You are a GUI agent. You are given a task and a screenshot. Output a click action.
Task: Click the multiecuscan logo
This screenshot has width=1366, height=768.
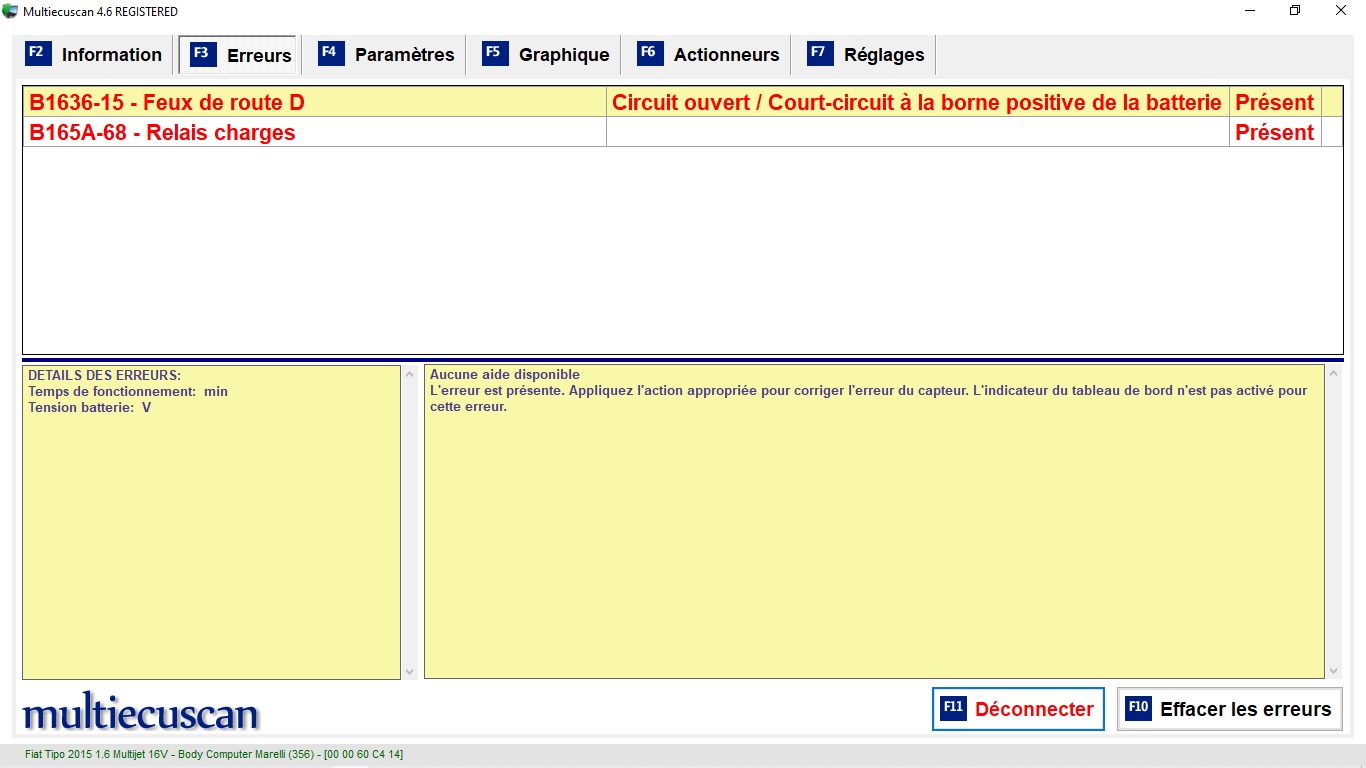(140, 712)
